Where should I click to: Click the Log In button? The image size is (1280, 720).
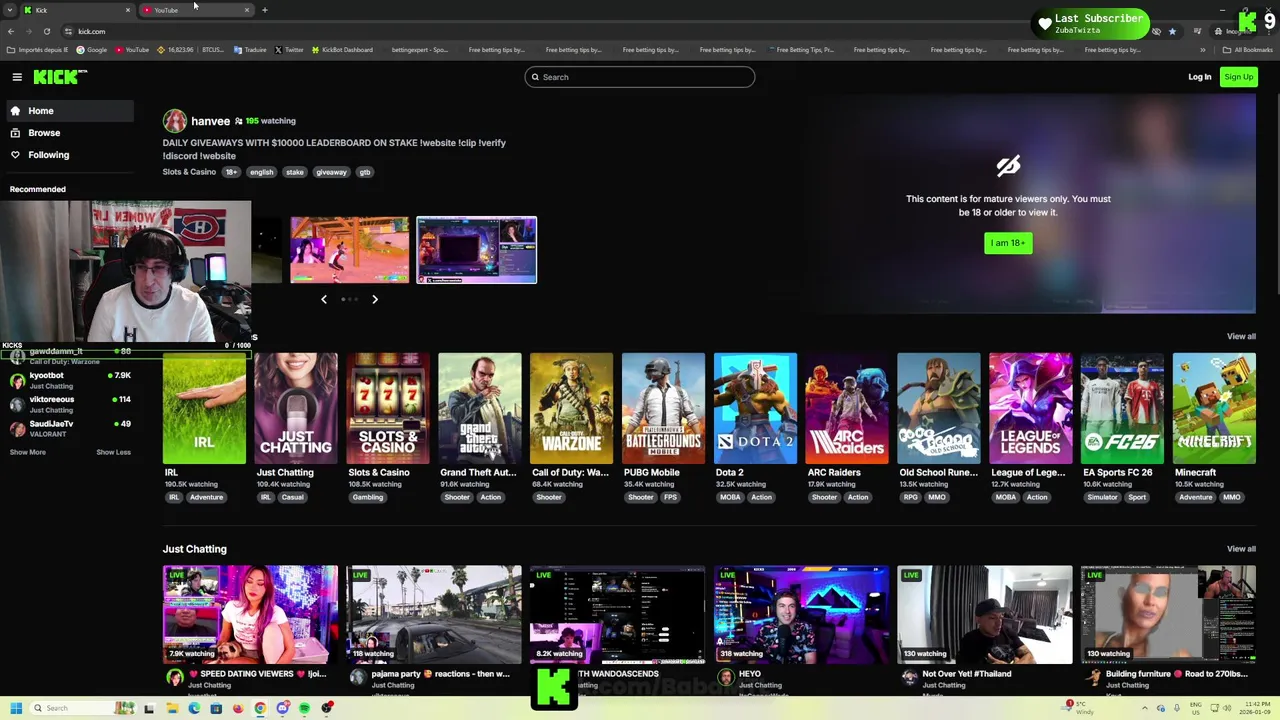click(1199, 77)
